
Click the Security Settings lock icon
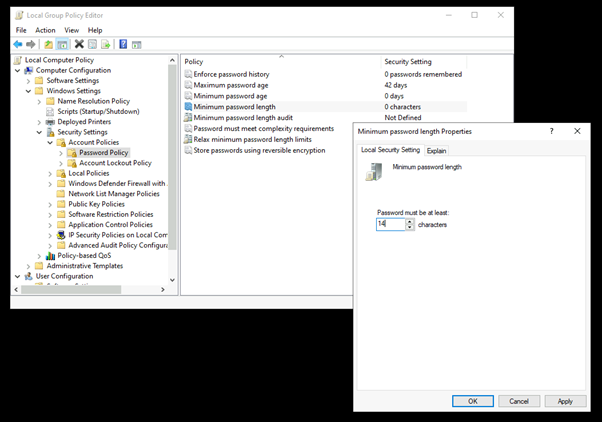coord(50,132)
